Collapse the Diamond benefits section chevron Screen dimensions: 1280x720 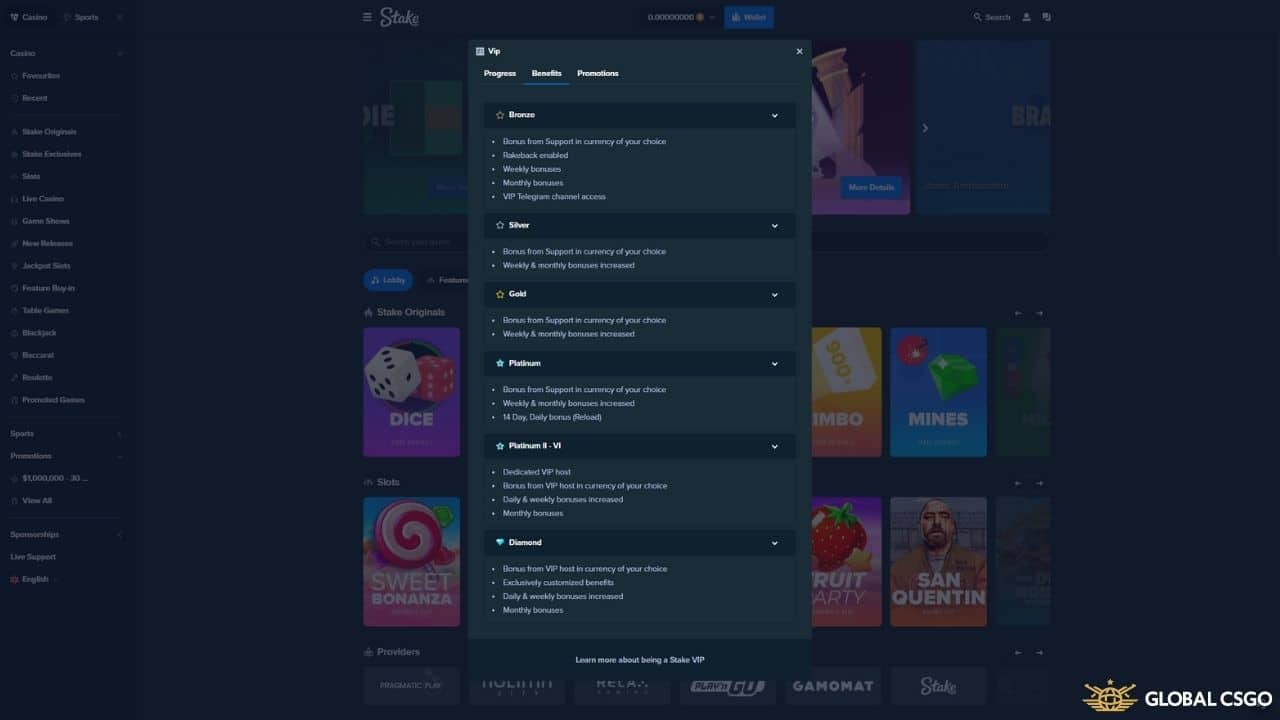pos(774,542)
